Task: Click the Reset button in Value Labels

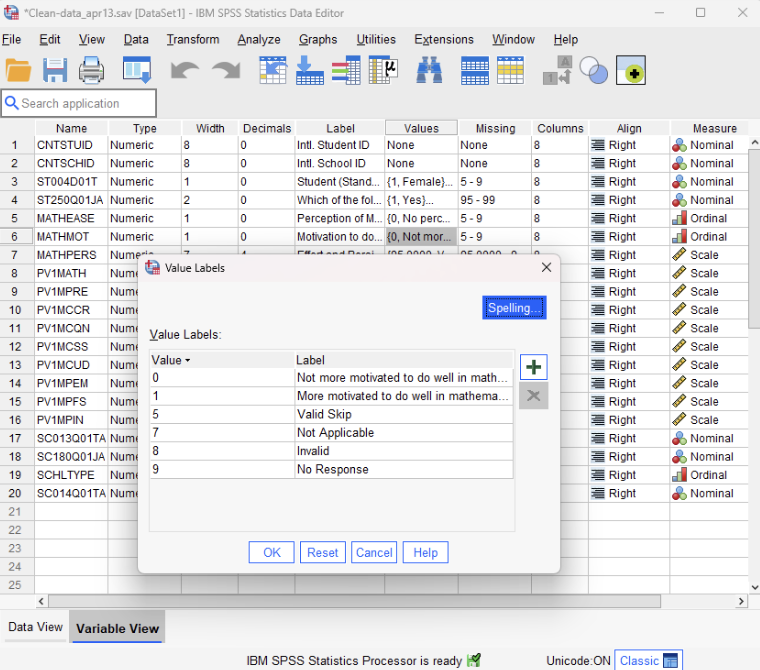Action: 322,553
